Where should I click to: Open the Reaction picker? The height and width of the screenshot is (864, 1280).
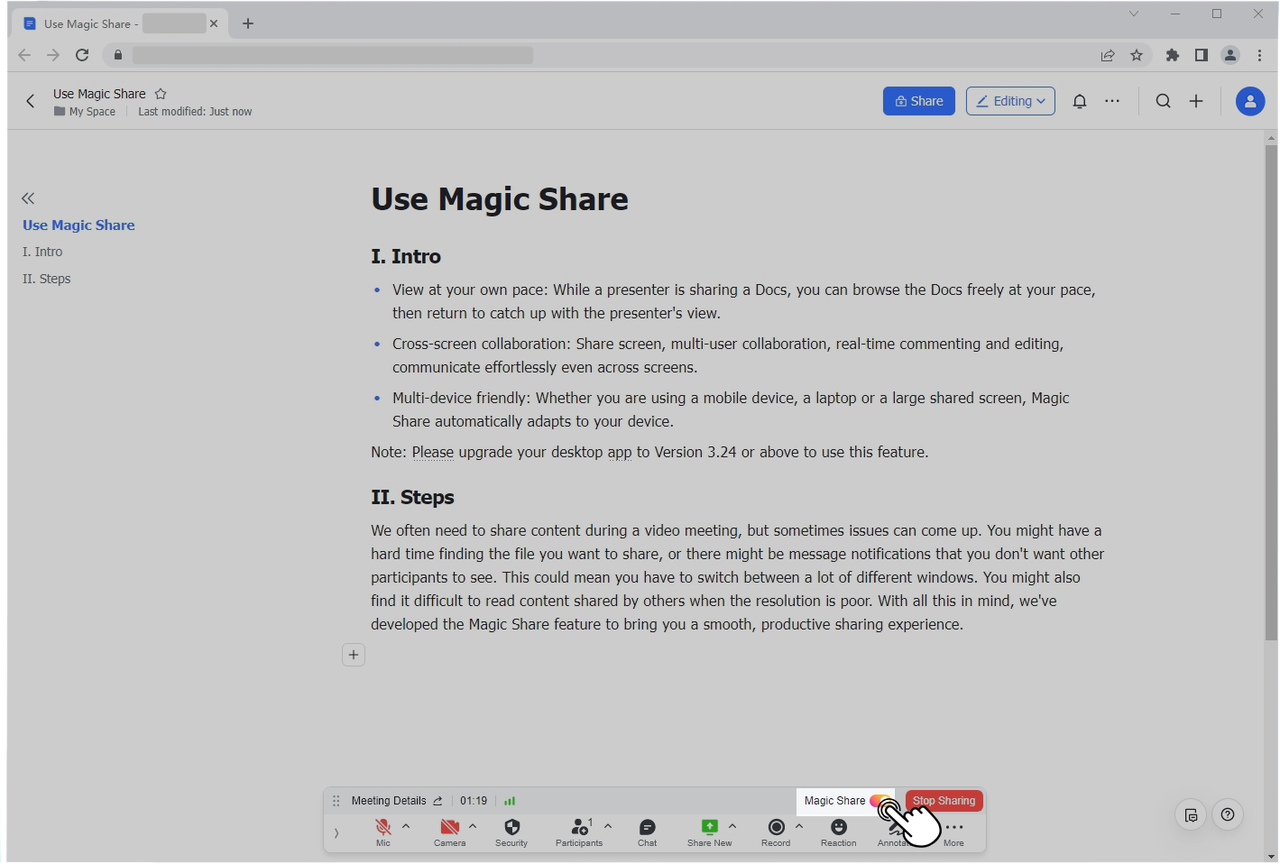[838, 832]
